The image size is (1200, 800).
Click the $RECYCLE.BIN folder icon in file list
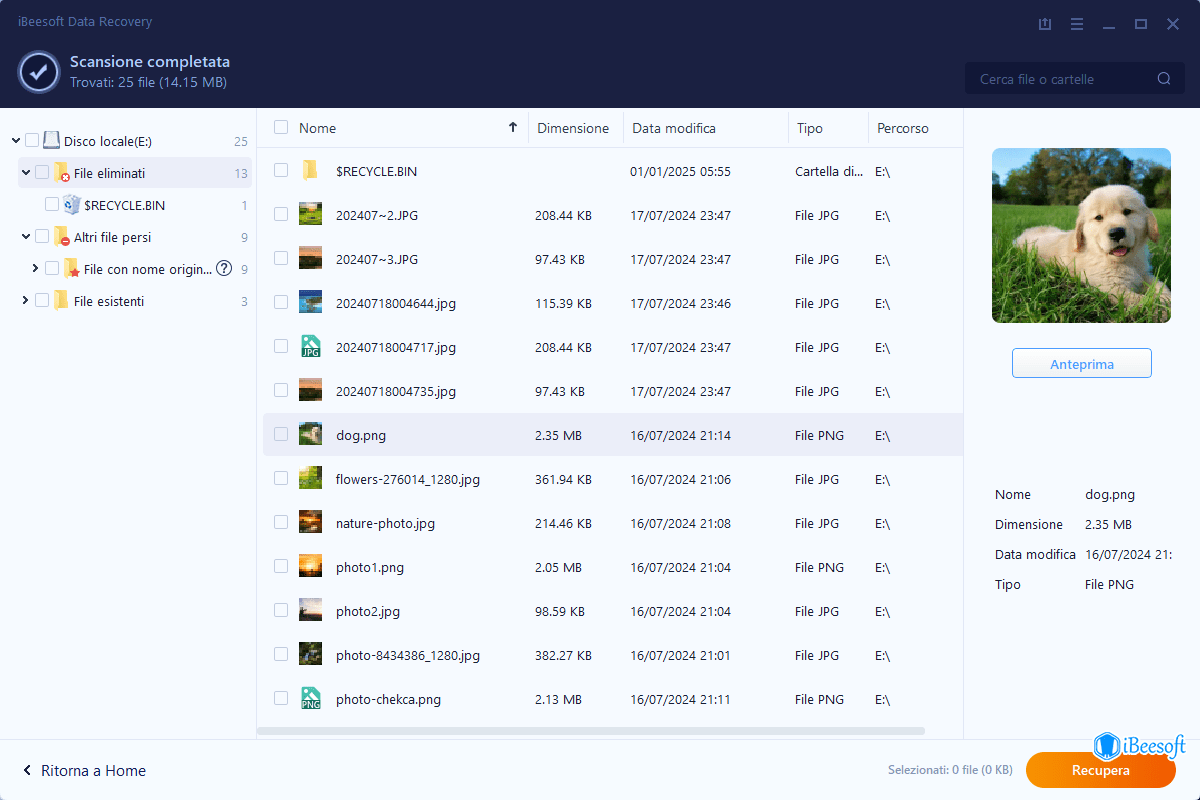(310, 171)
